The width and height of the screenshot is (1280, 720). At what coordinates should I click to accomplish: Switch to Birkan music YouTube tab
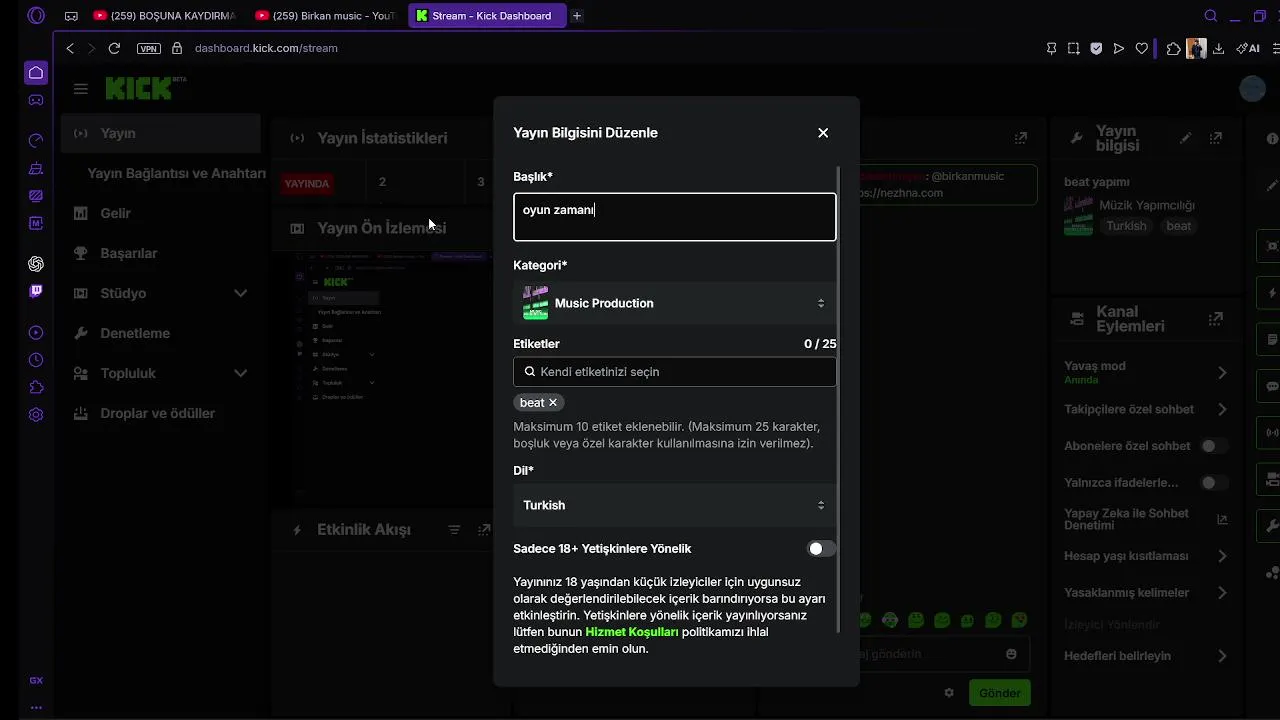326,16
